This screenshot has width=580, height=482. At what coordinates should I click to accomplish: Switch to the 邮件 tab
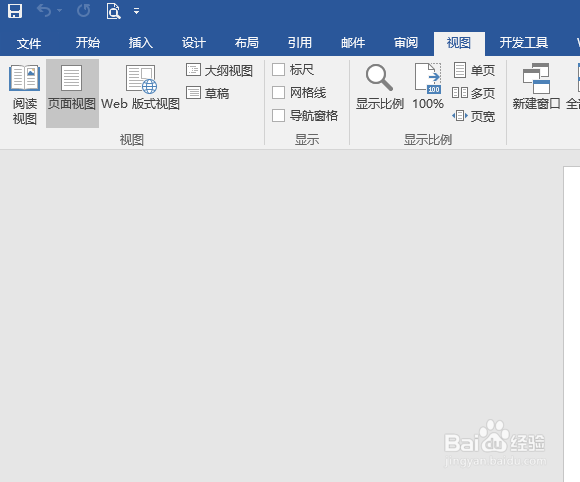353,43
